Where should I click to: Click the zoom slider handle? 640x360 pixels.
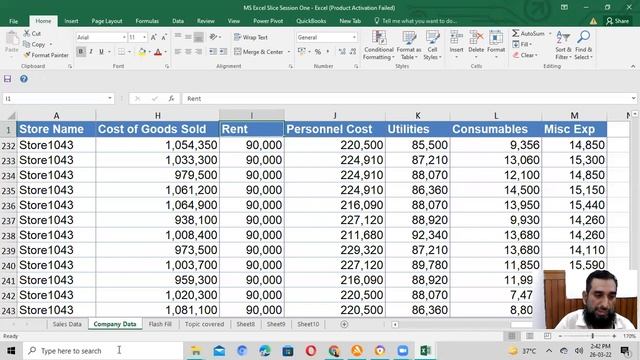593,336
